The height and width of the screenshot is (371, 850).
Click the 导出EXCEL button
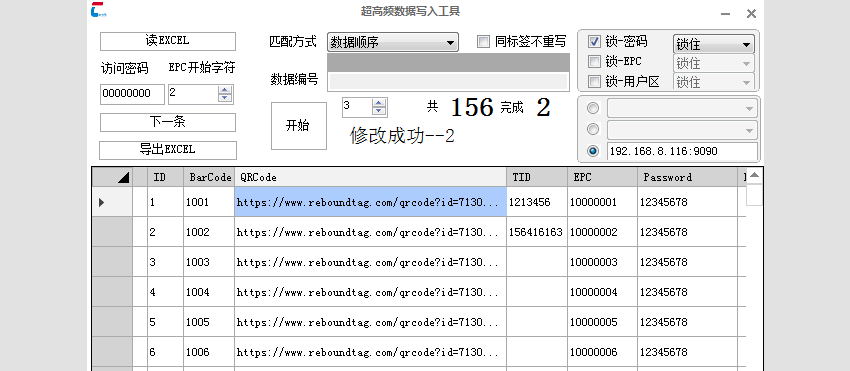click(x=168, y=150)
